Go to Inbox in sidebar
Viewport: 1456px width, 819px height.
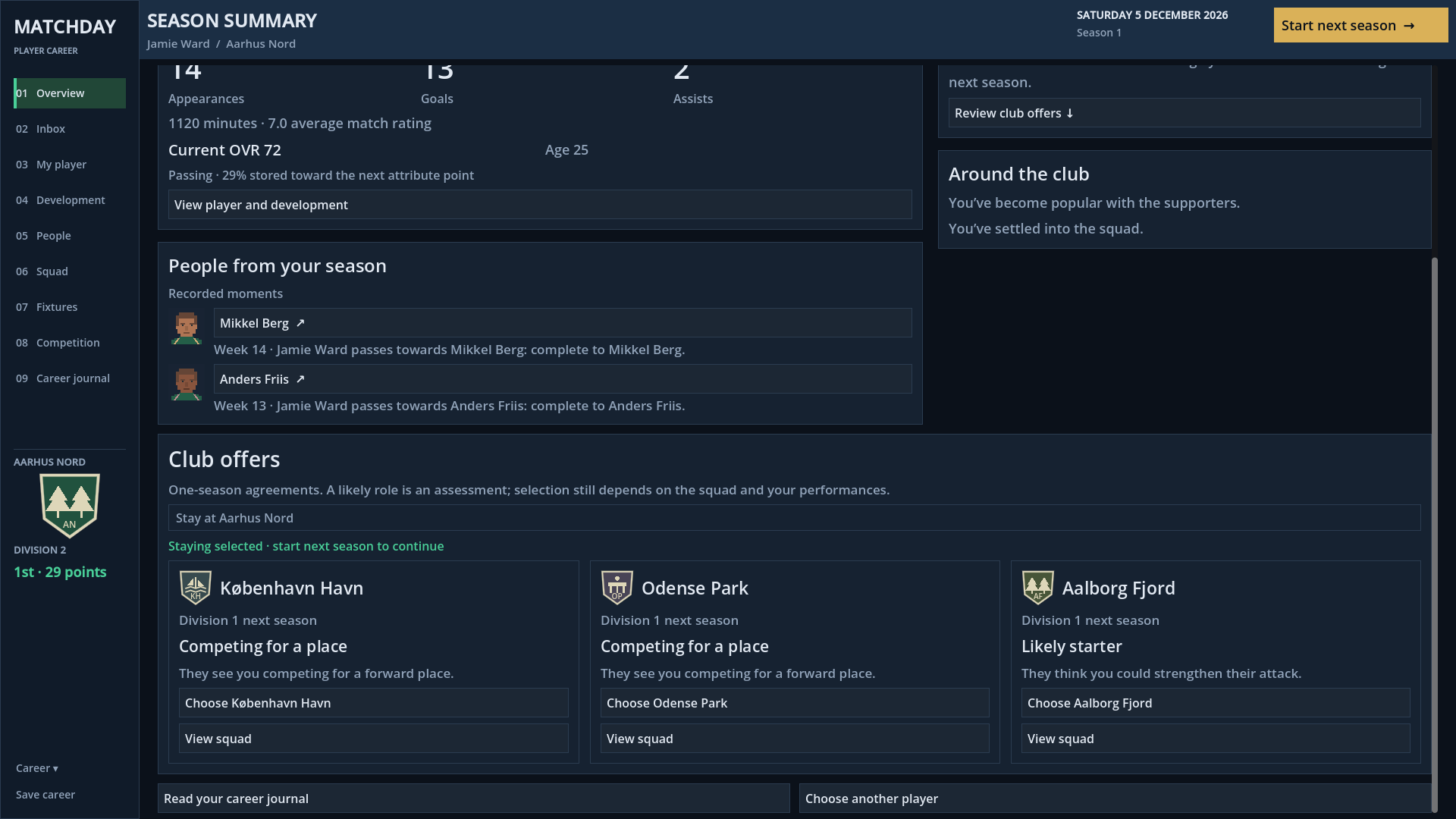click(x=70, y=129)
